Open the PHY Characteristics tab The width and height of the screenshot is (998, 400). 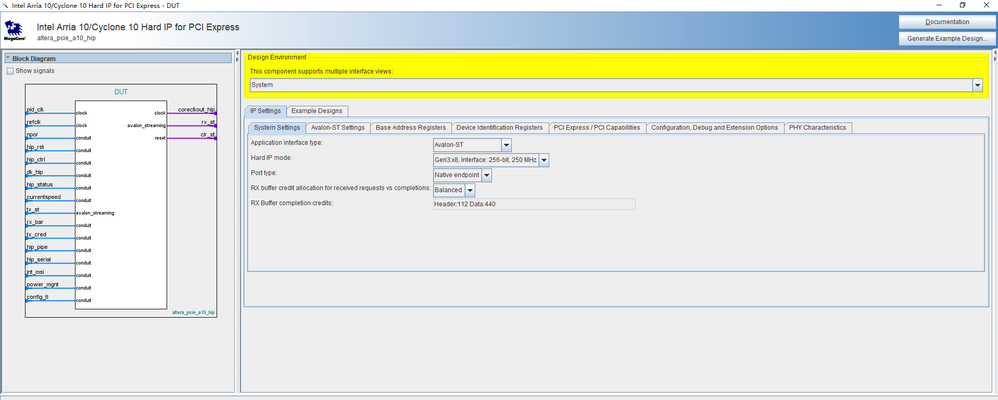click(x=818, y=127)
